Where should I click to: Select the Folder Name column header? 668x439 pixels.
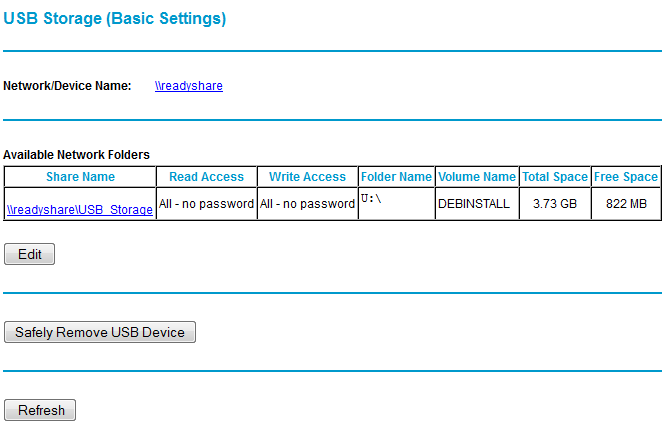point(396,176)
